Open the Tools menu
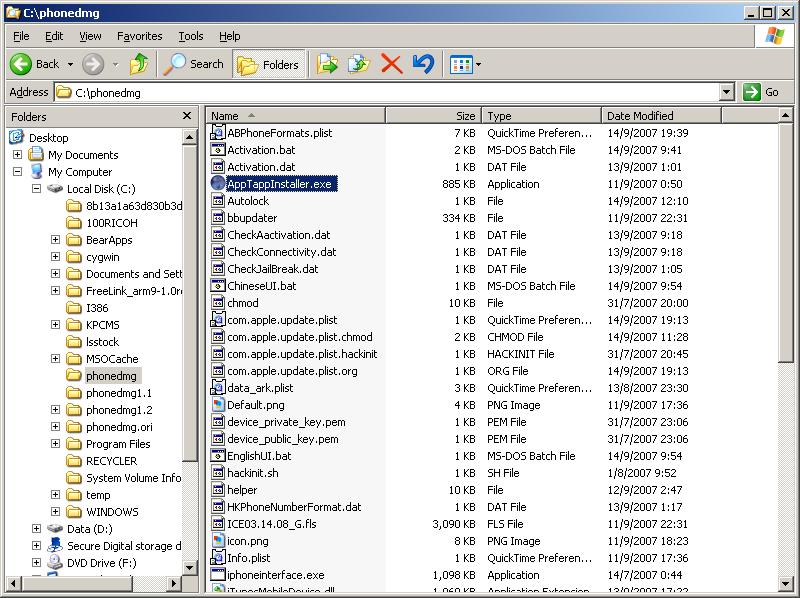This screenshot has width=800, height=598. tap(191, 36)
